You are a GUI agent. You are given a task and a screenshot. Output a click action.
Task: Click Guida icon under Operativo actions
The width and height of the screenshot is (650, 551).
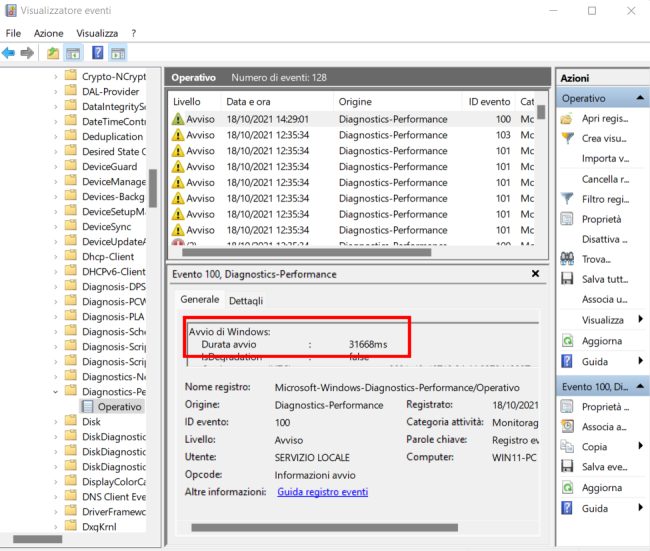coord(567,362)
